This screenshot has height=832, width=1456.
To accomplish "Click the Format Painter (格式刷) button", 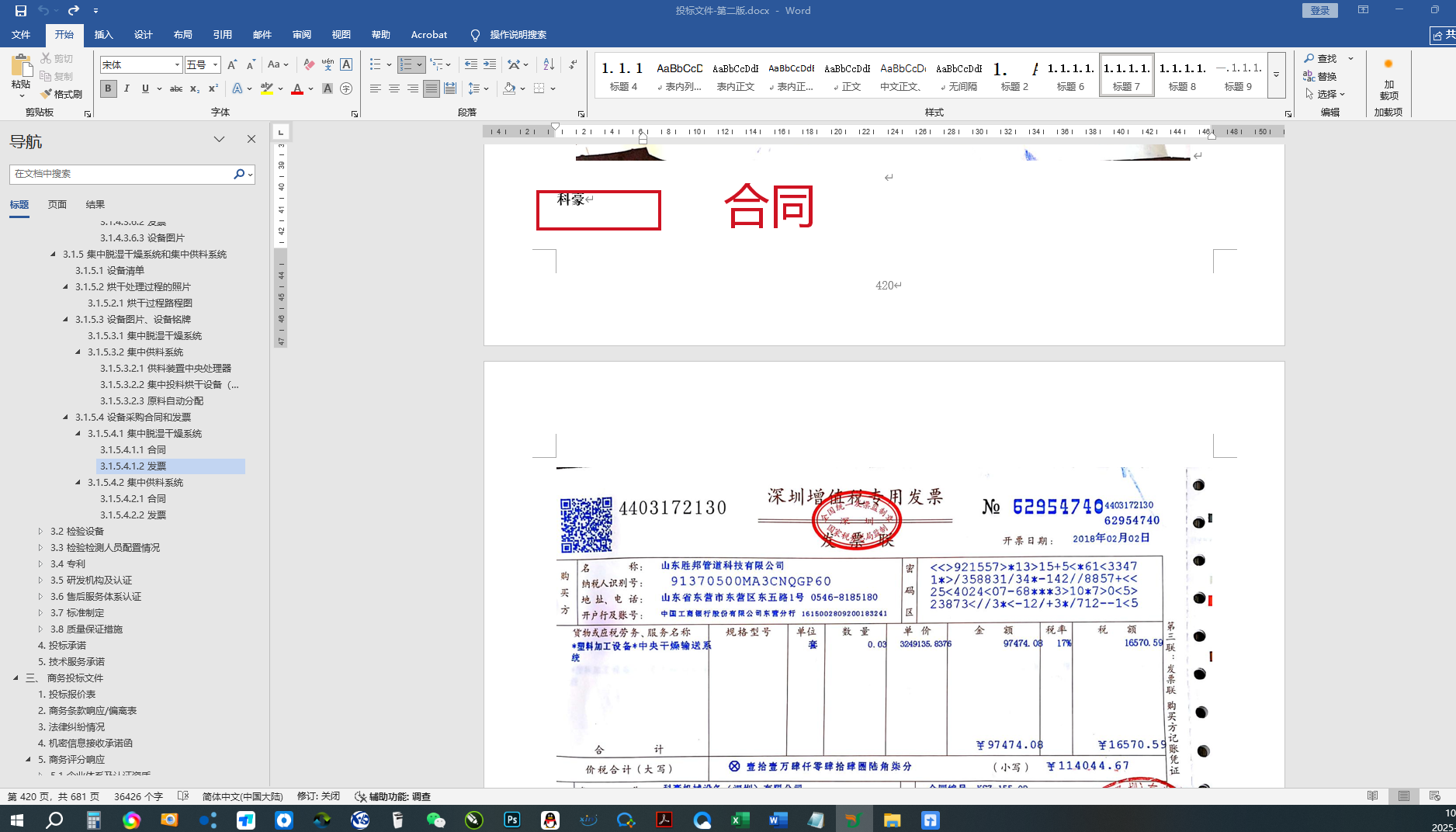I will 61,94.
